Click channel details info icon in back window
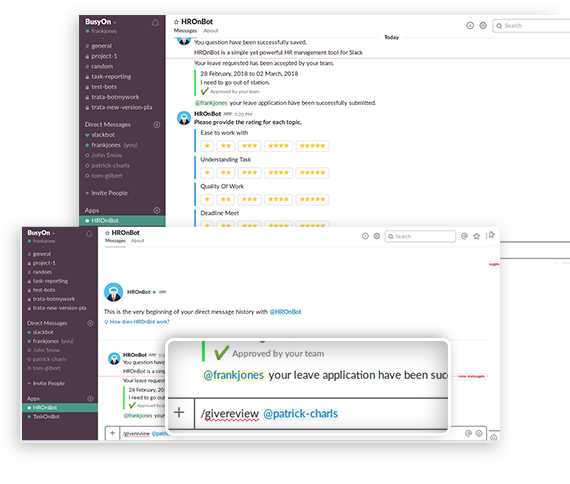 click(470, 25)
